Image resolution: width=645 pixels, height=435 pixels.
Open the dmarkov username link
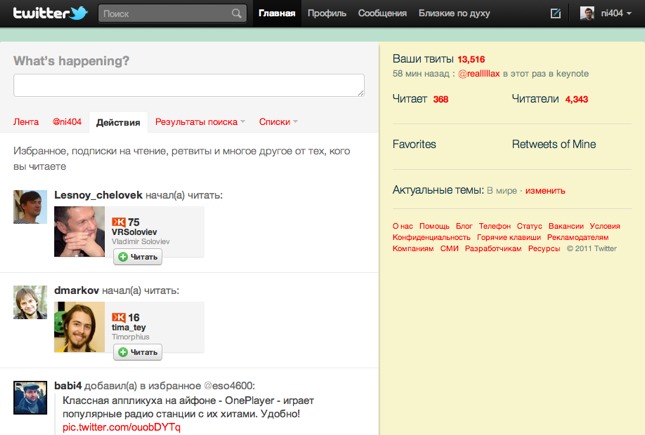tap(77, 291)
